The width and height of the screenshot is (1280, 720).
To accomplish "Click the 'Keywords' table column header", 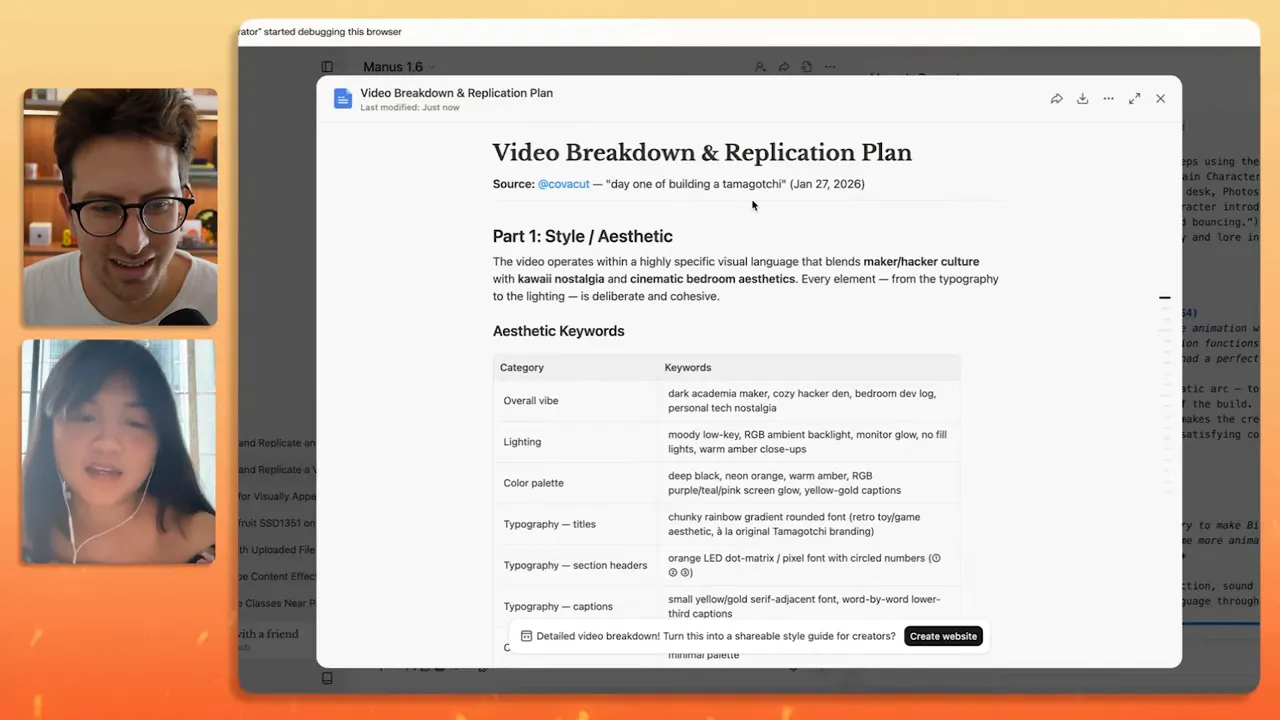I will pyautogui.click(x=688, y=367).
